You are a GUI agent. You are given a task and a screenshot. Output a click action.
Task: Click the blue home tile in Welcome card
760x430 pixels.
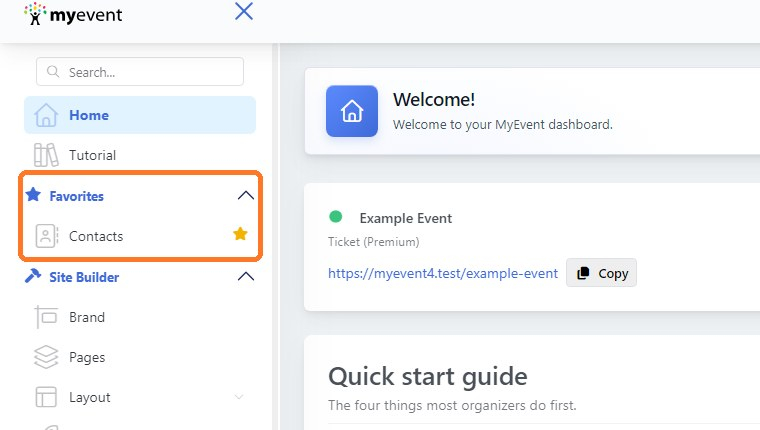pos(352,111)
